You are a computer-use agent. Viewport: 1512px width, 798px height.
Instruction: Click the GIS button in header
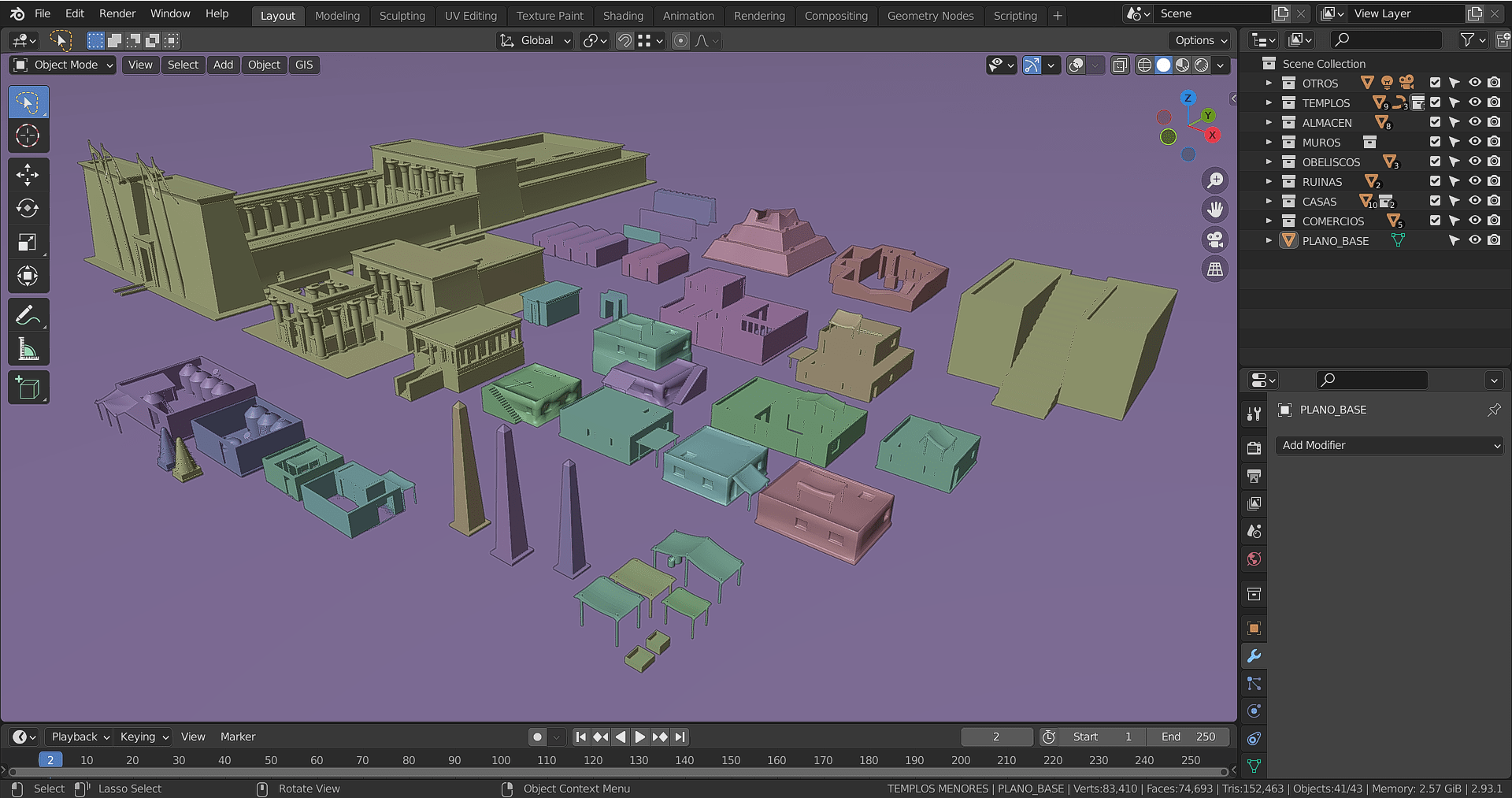click(304, 65)
